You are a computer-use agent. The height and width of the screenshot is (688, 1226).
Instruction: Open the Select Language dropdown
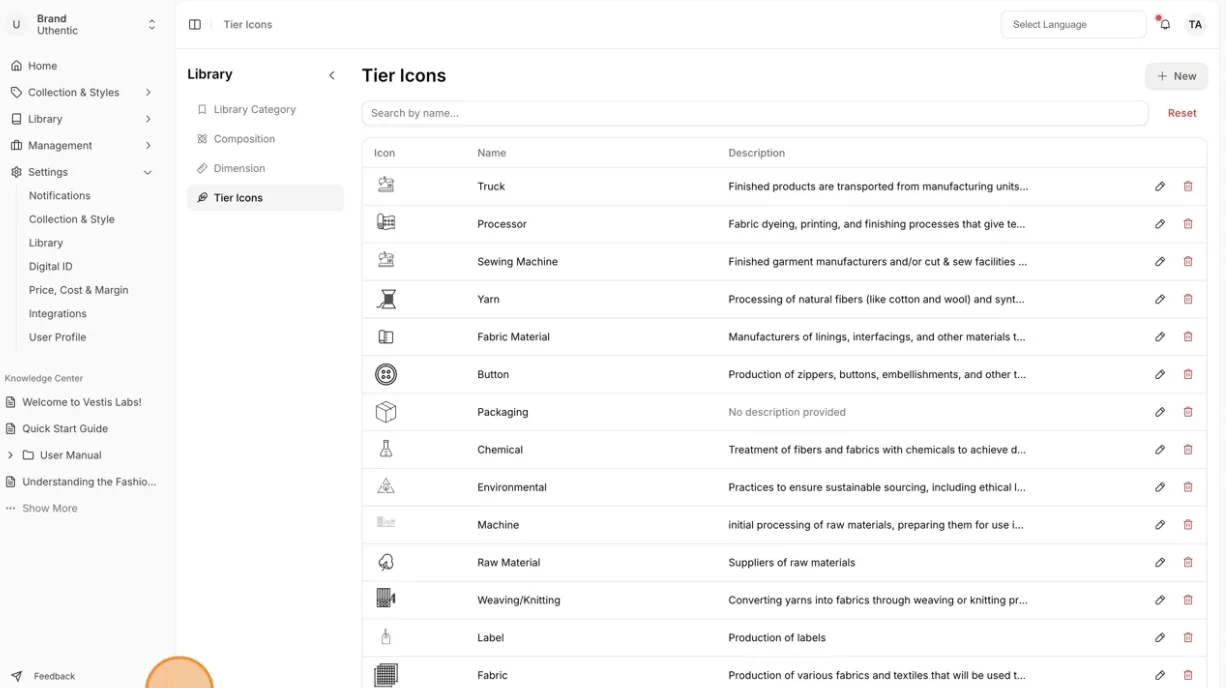click(x=1073, y=24)
